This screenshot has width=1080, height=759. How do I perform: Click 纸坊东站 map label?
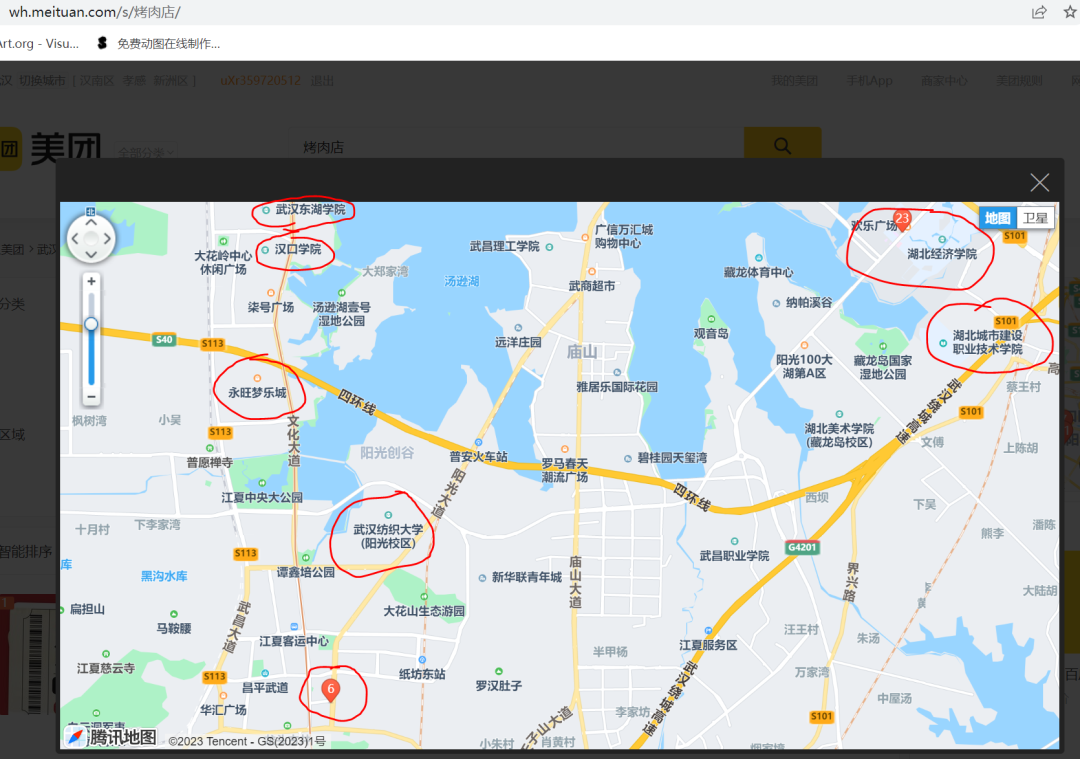tap(422, 674)
